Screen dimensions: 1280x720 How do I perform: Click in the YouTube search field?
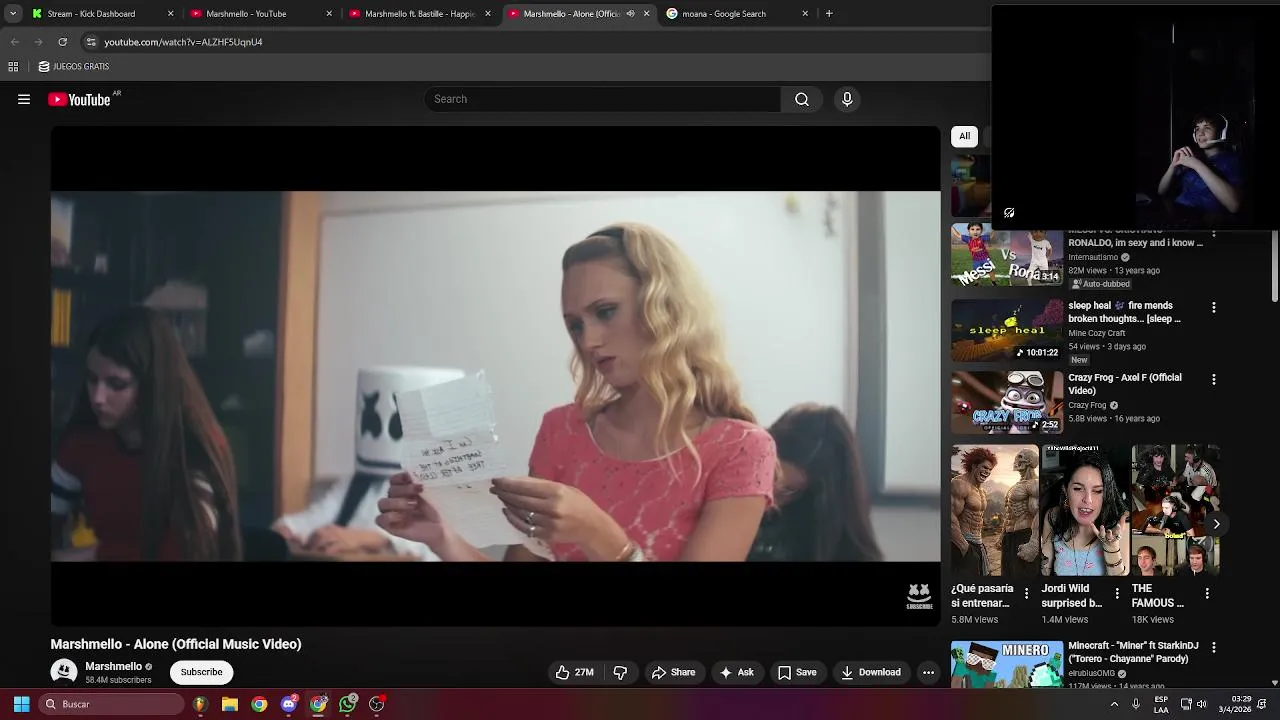[602, 99]
